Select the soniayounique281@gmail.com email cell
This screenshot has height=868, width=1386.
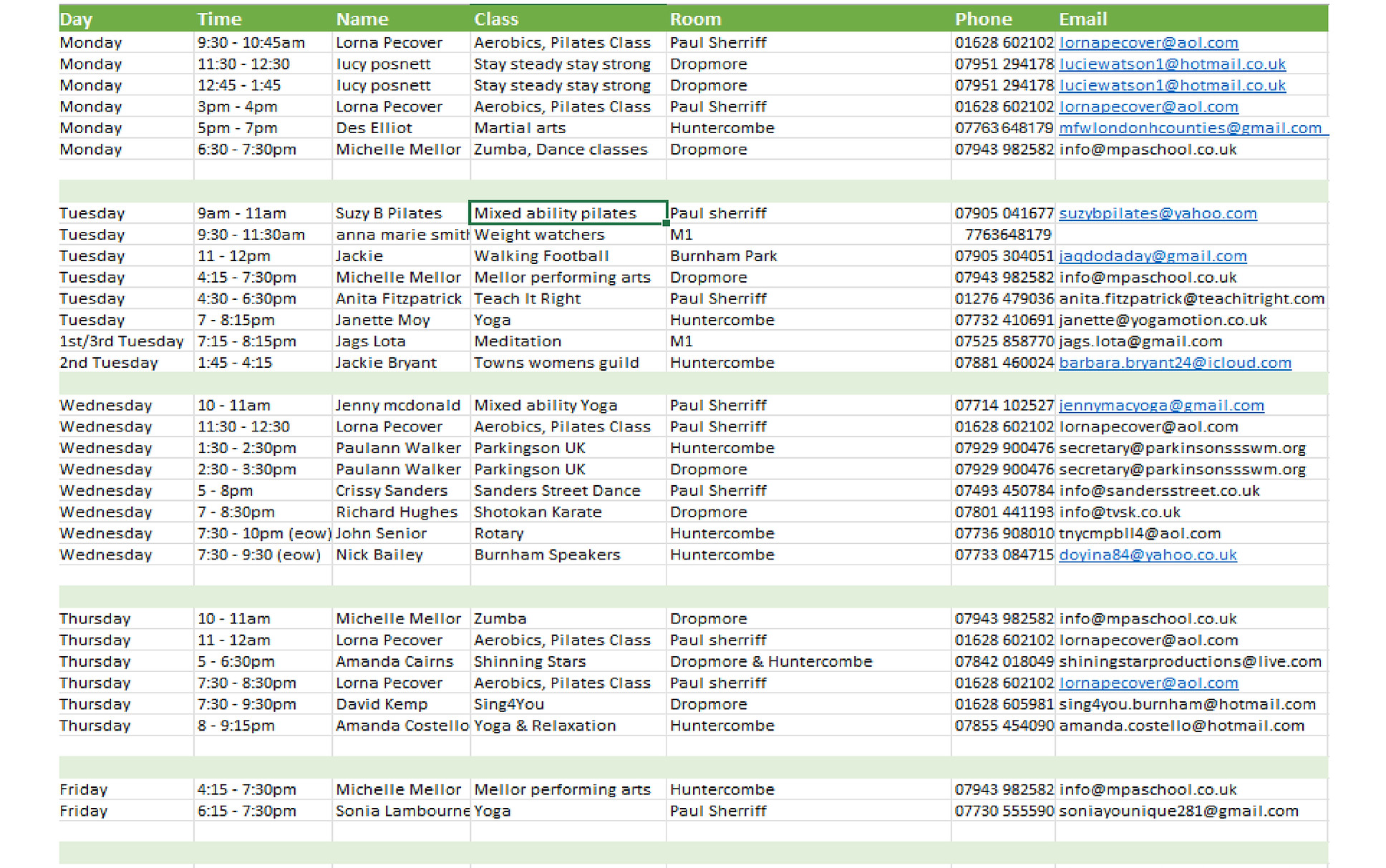(x=1191, y=811)
